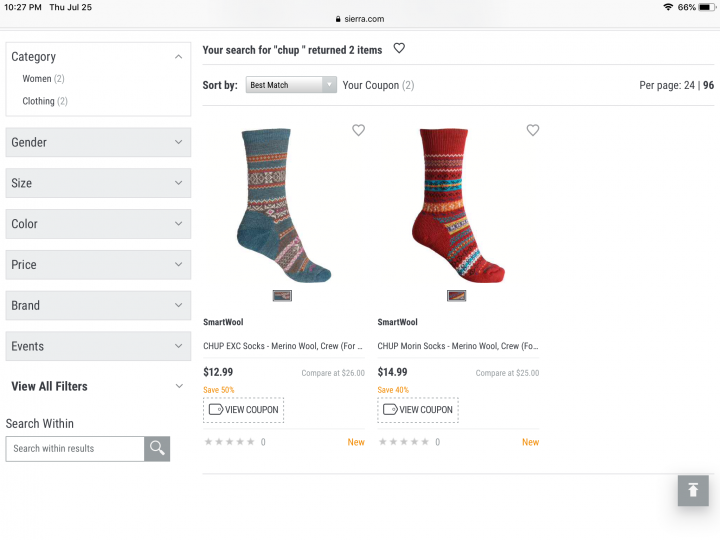Screen dimensions: 720x540
Task: Click the search magnifier button
Action: 157,449
